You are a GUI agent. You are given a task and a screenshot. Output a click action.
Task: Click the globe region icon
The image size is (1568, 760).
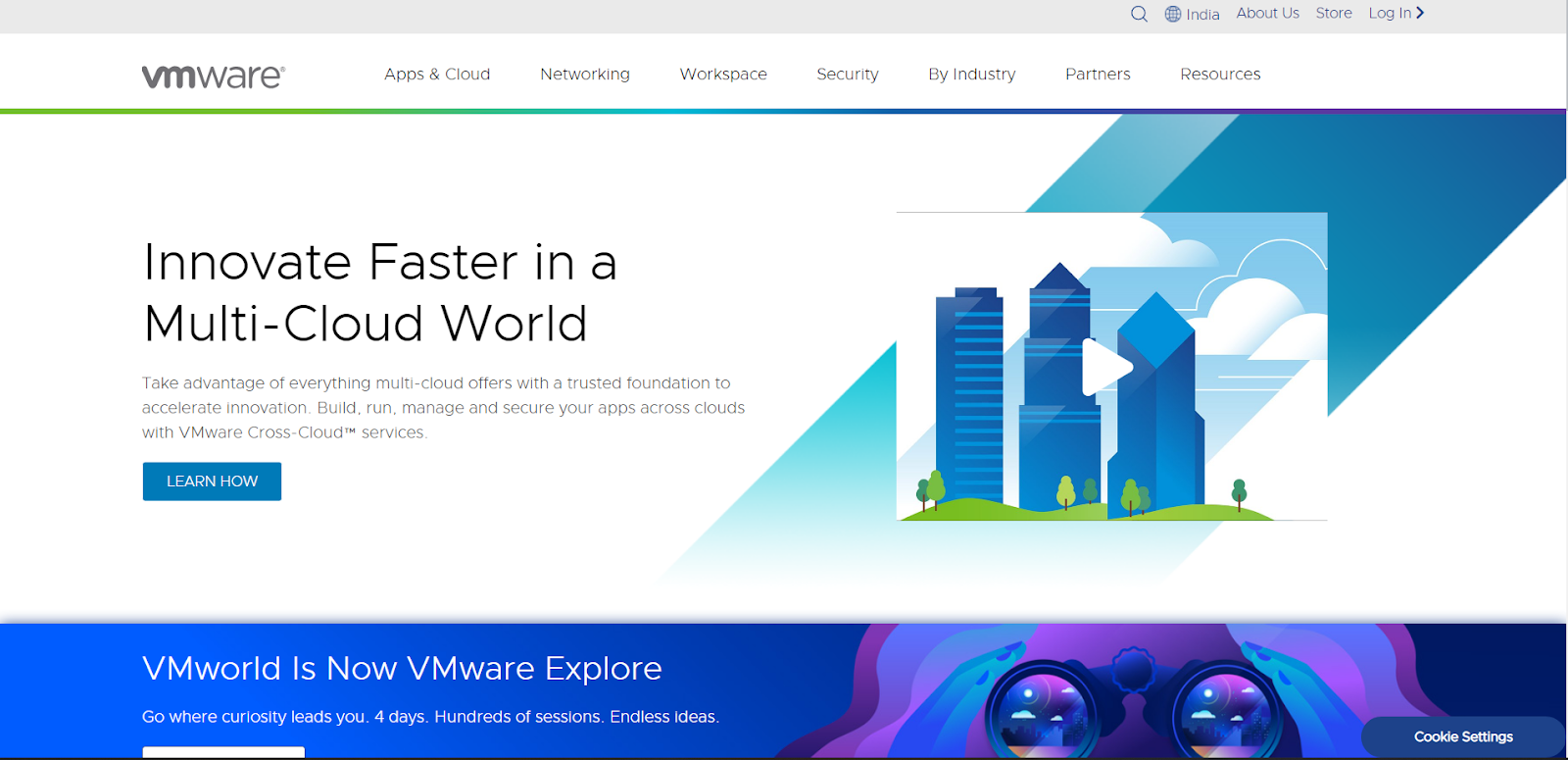pos(1173,14)
